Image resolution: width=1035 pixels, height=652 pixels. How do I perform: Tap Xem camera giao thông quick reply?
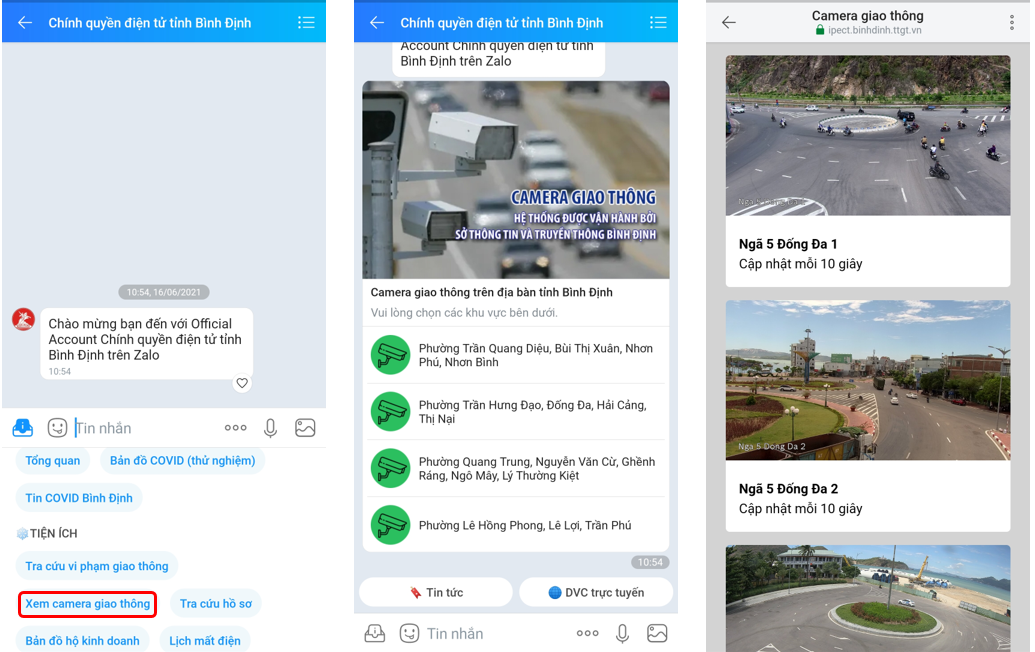tap(88, 604)
